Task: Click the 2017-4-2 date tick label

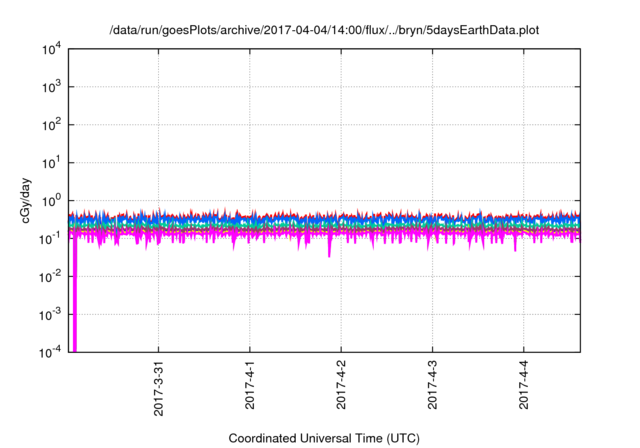Action: (x=341, y=385)
